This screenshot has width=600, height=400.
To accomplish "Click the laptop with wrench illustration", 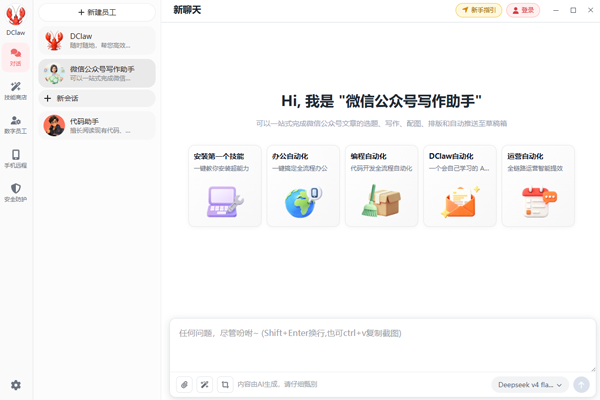I will pos(225,202).
